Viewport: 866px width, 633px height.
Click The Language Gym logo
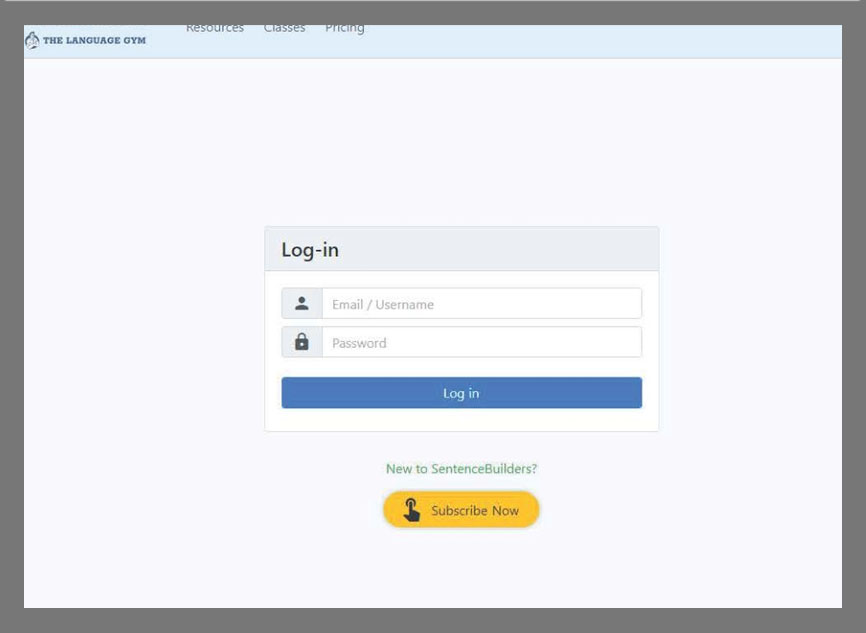86,40
